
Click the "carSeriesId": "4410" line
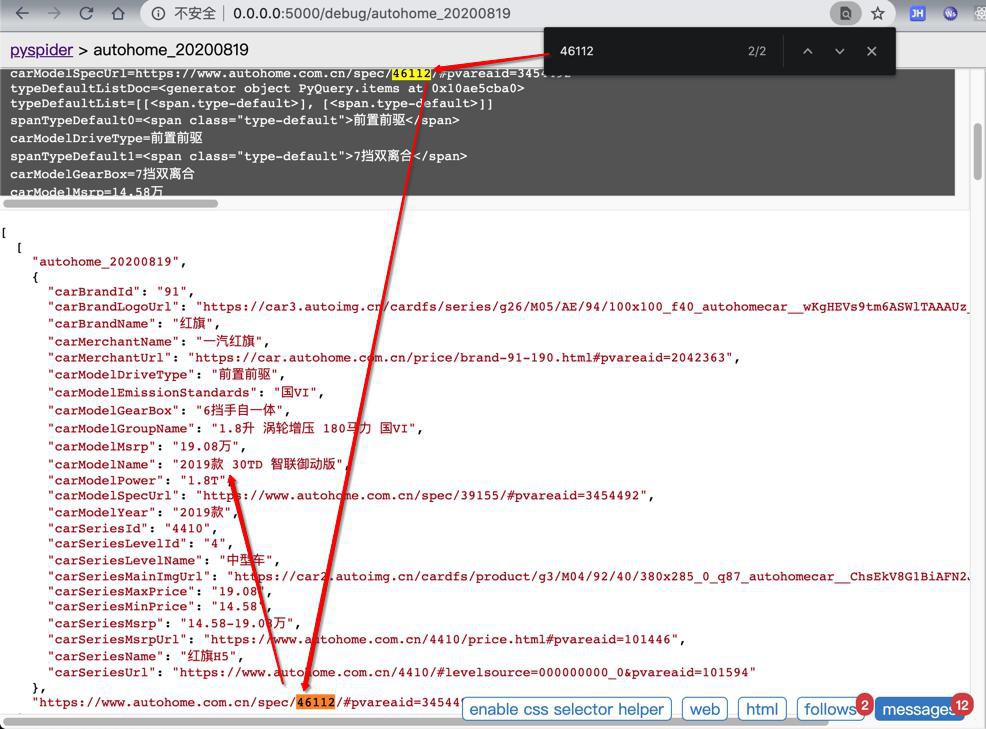click(x=132, y=528)
